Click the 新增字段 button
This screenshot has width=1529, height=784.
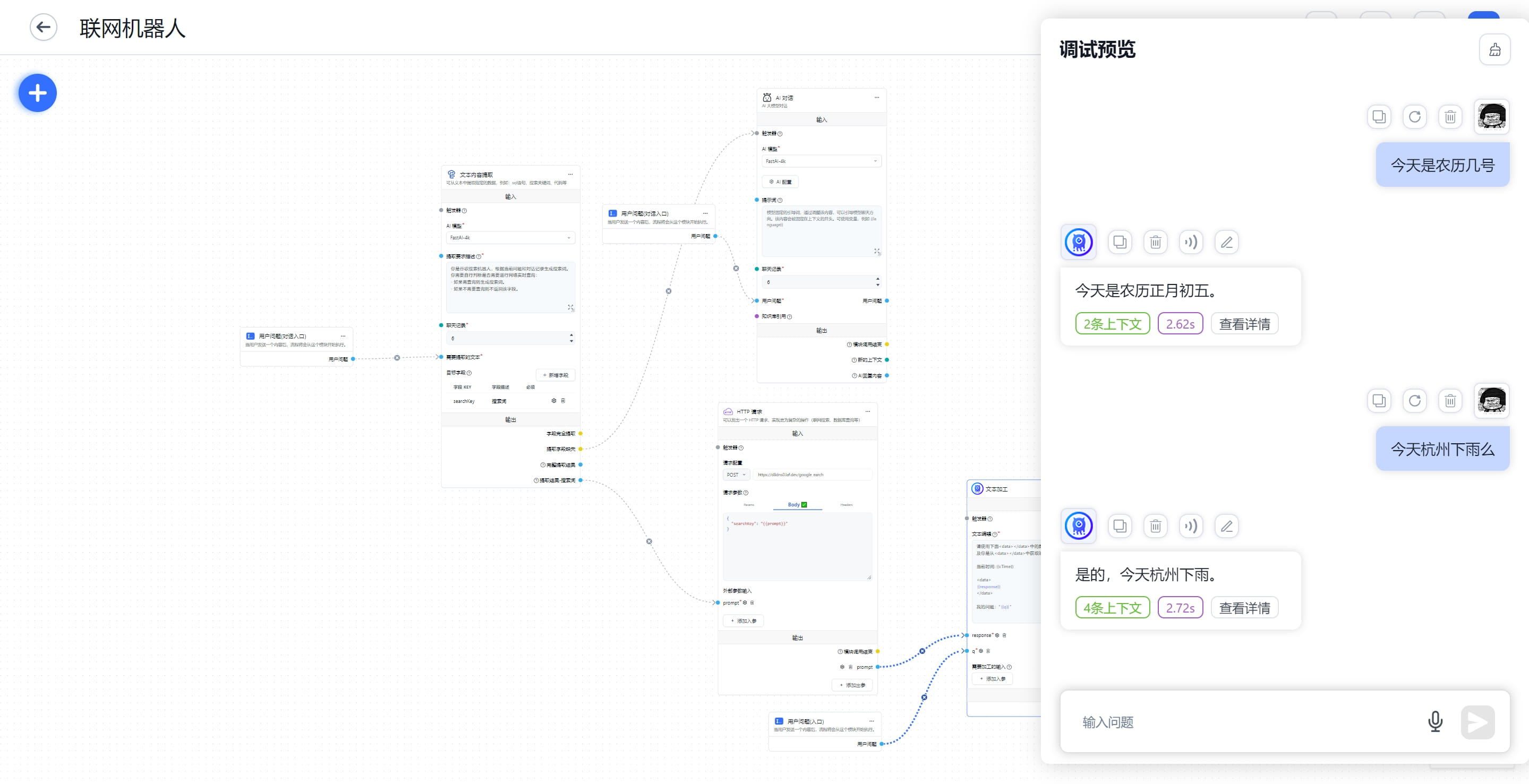[556, 375]
